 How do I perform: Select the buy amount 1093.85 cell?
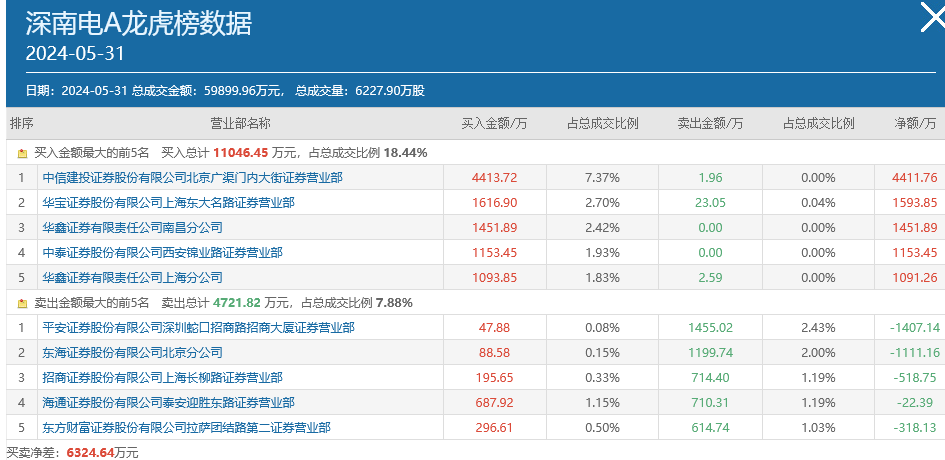tap(494, 277)
